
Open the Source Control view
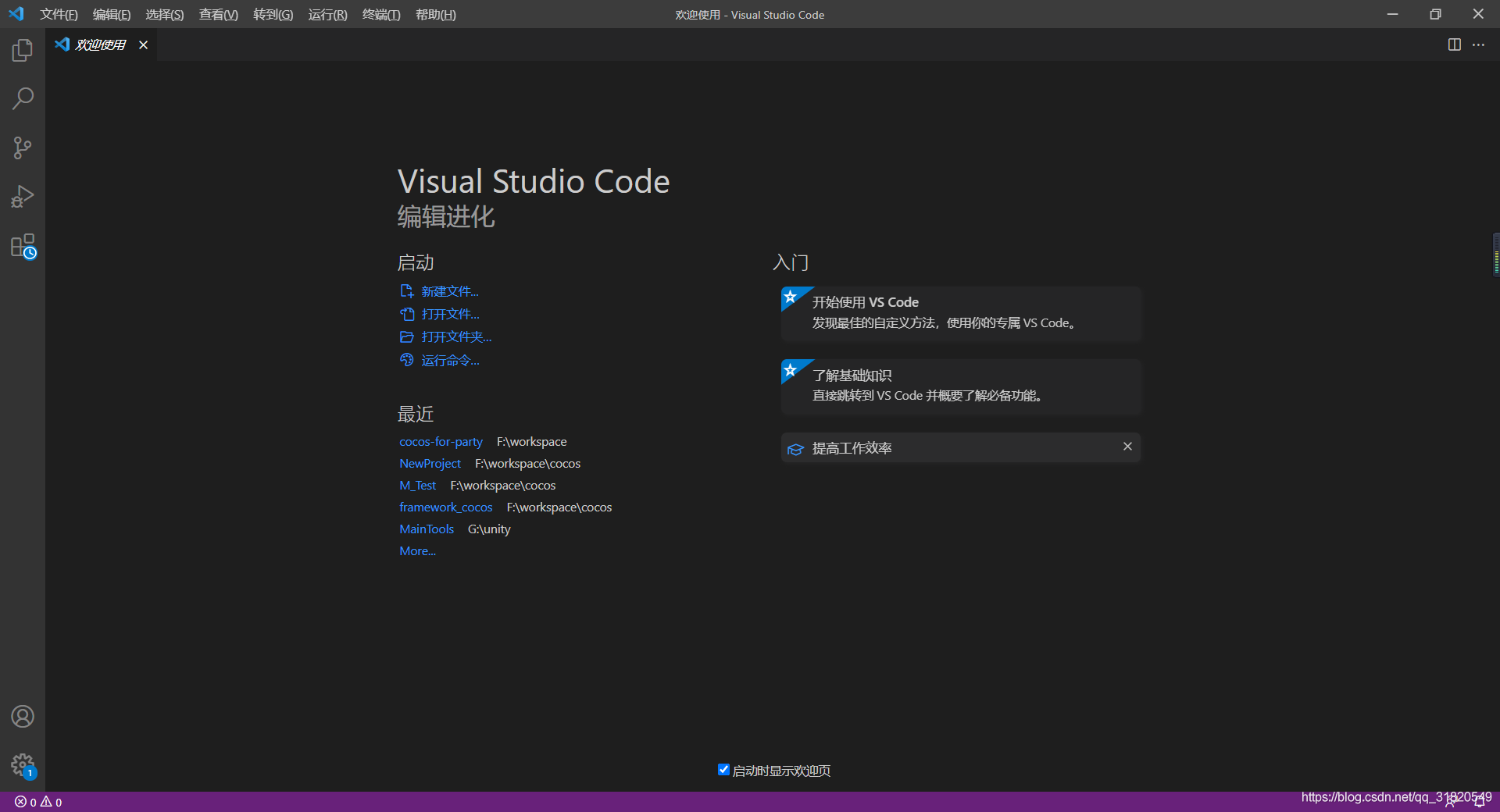coord(23,148)
